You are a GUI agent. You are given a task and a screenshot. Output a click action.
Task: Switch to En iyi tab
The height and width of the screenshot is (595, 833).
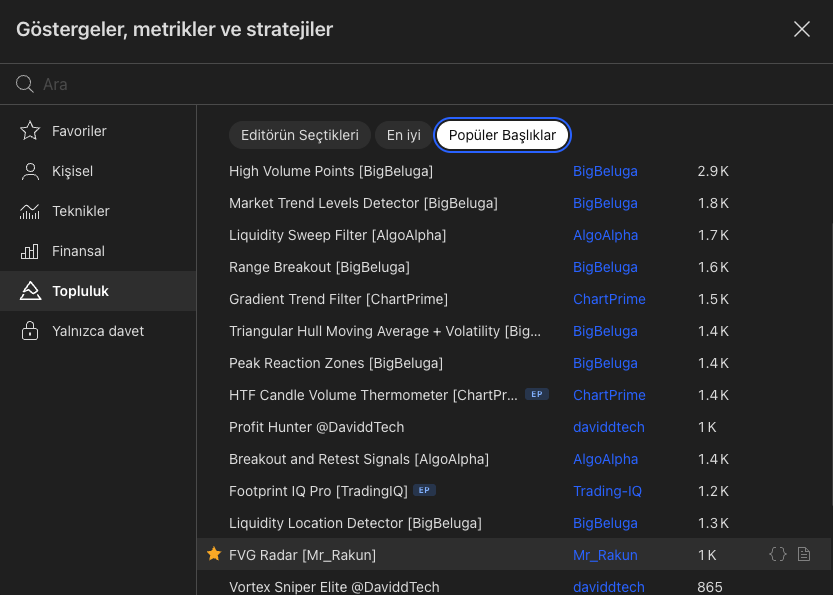tap(404, 135)
